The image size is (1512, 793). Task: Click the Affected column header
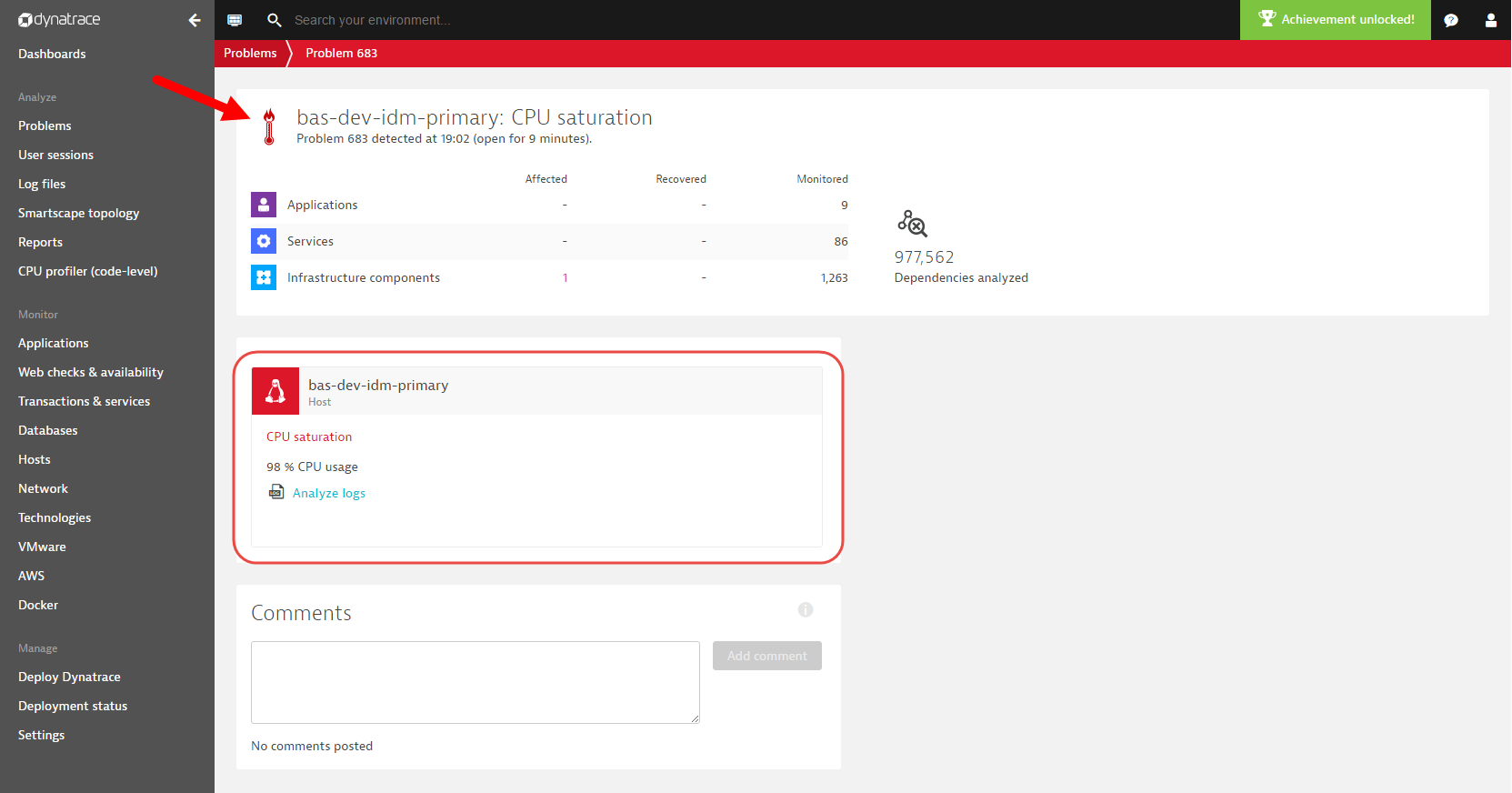point(546,179)
